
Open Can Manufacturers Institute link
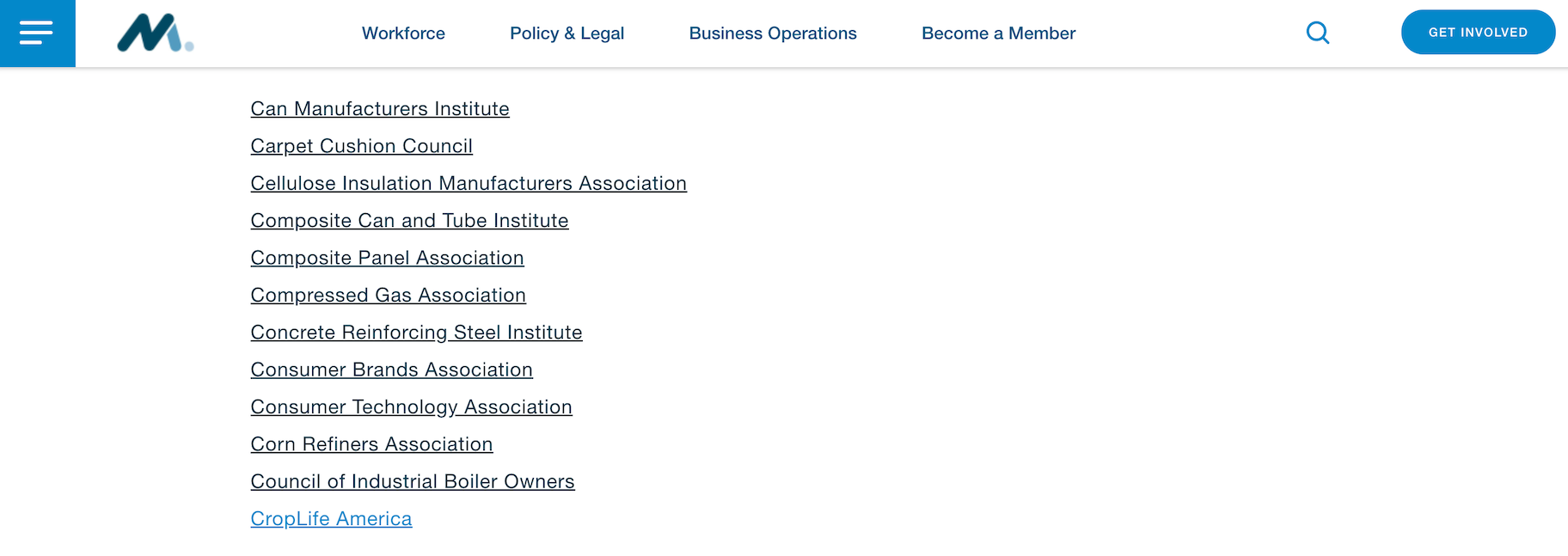[x=380, y=109]
